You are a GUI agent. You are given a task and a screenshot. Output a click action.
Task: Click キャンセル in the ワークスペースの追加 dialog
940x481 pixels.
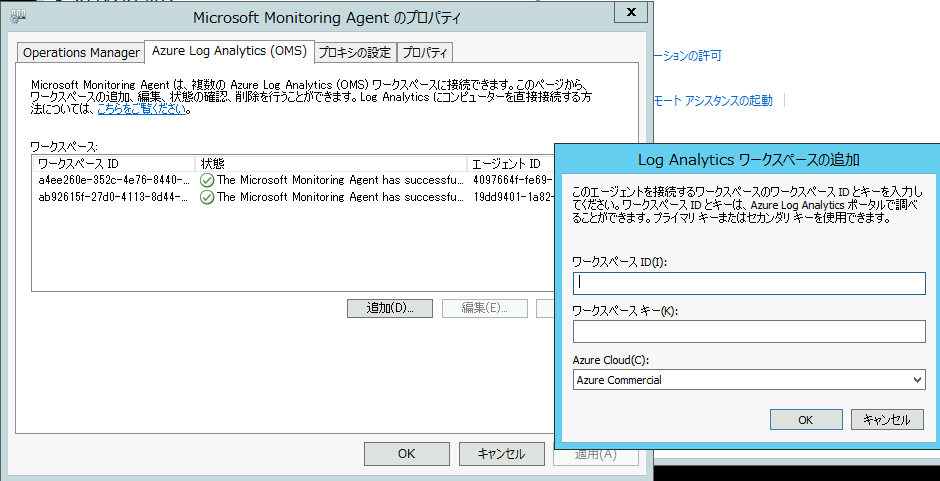pos(887,420)
